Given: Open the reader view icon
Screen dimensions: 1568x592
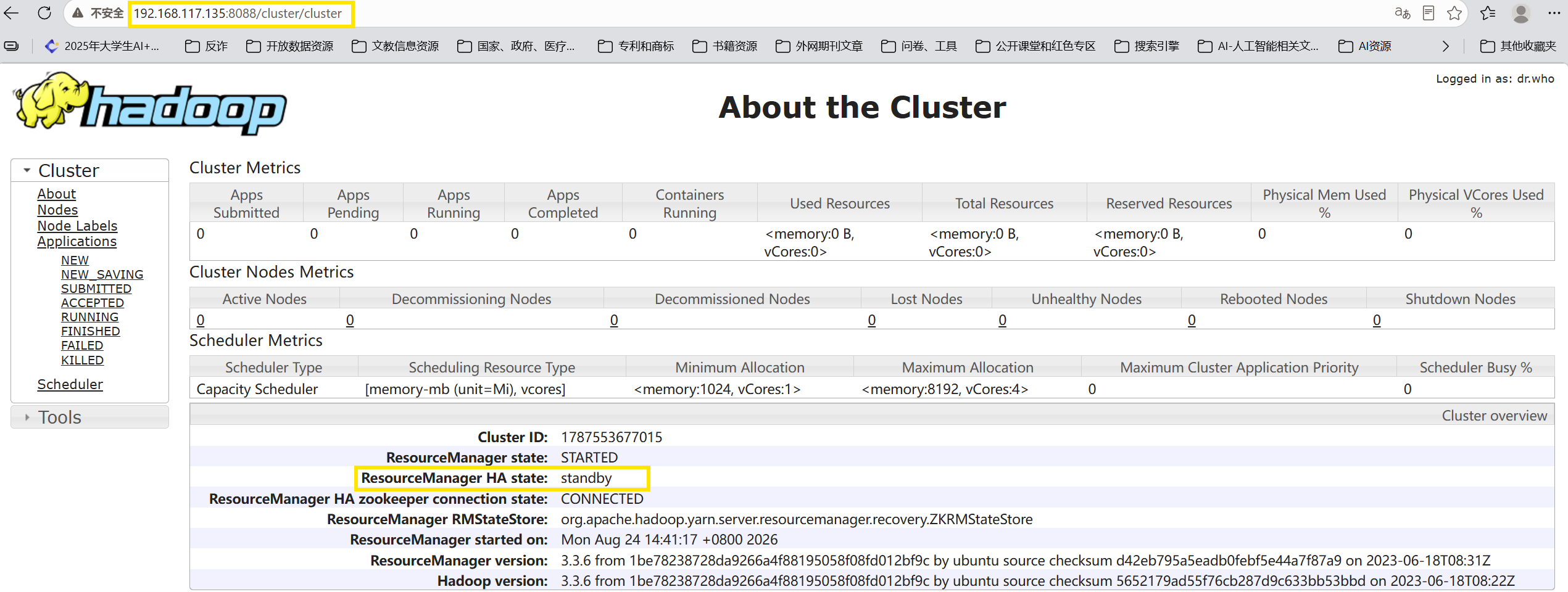Looking at the screenshot, I should tap(1429, 13).
